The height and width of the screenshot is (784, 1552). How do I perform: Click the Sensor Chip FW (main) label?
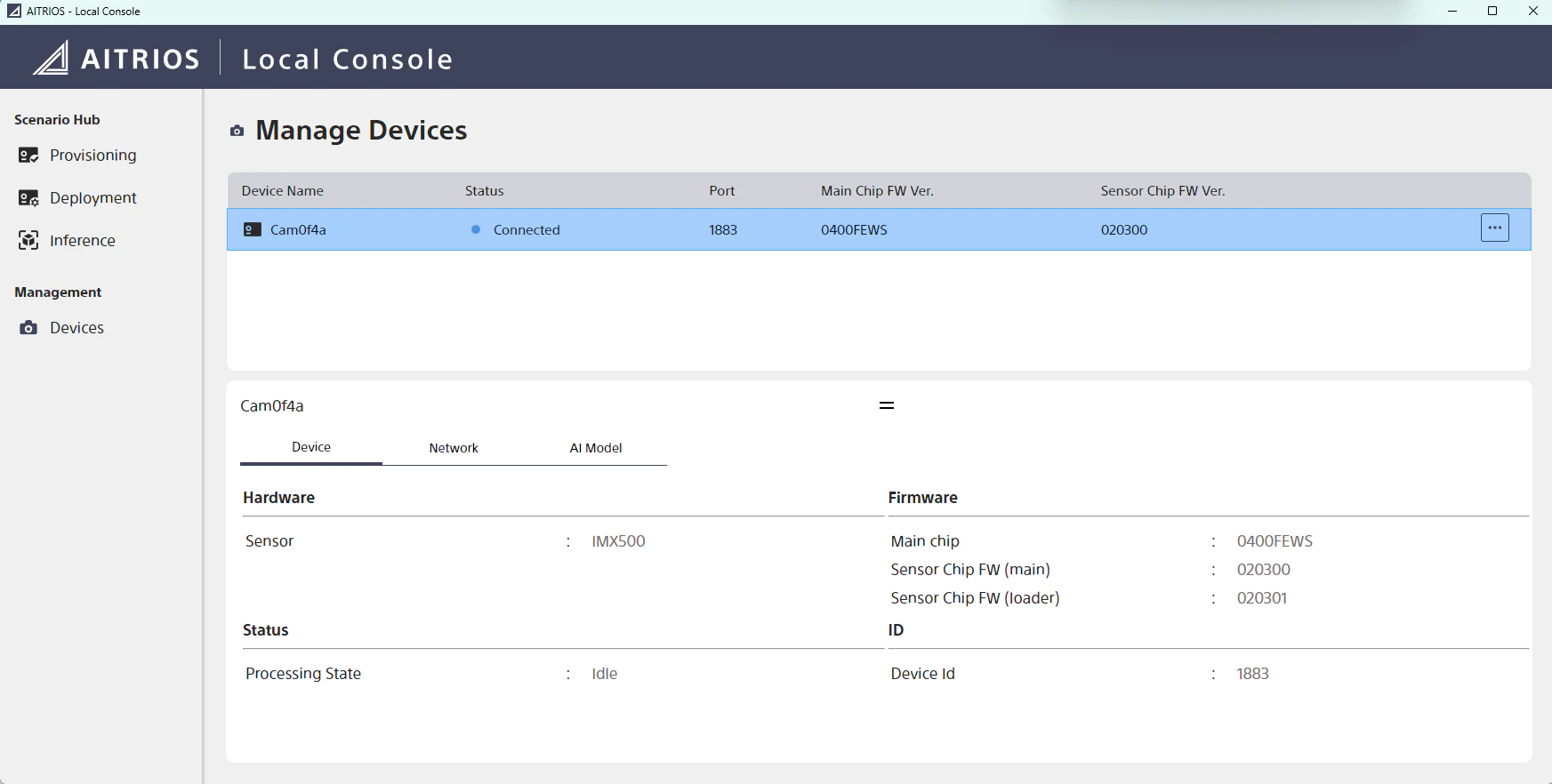(x=970, y=570)
